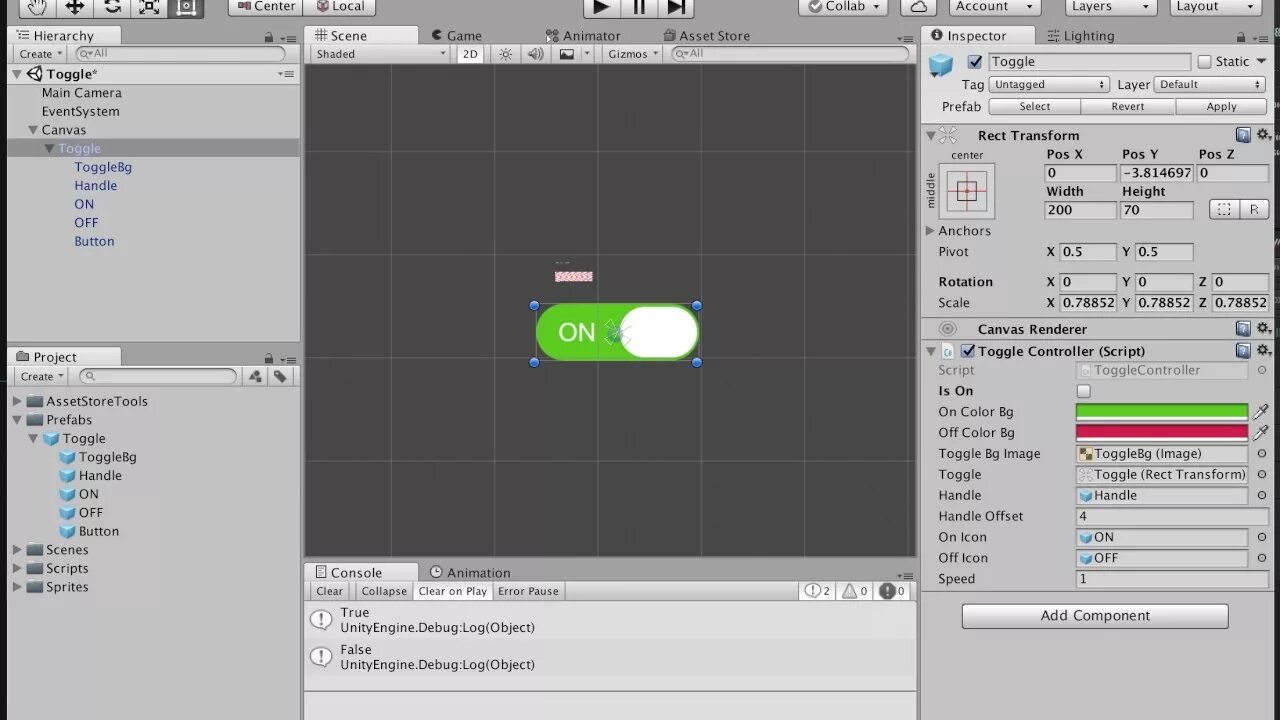
Task: Open object picker for Toggle Bg Image
Action: [1262, 454]
